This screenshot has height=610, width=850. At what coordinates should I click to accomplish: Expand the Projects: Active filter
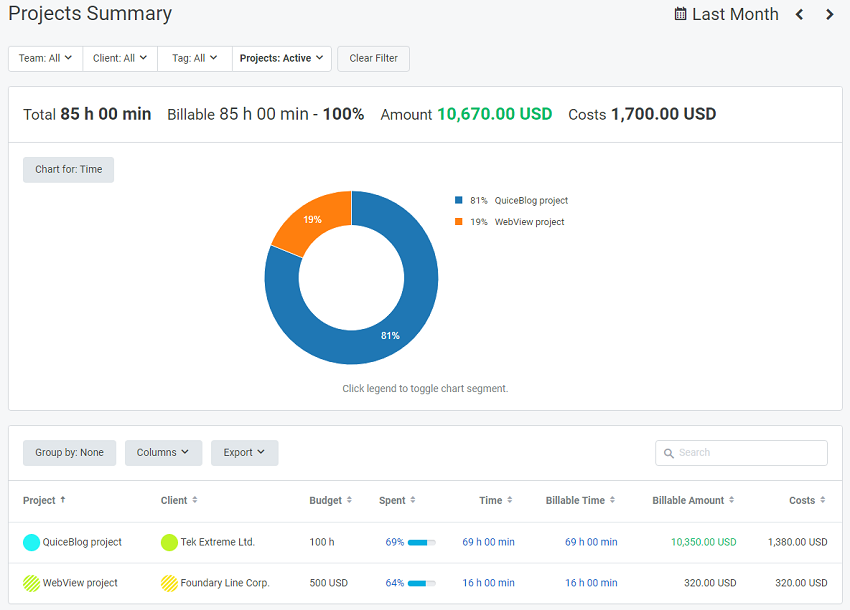282,58
